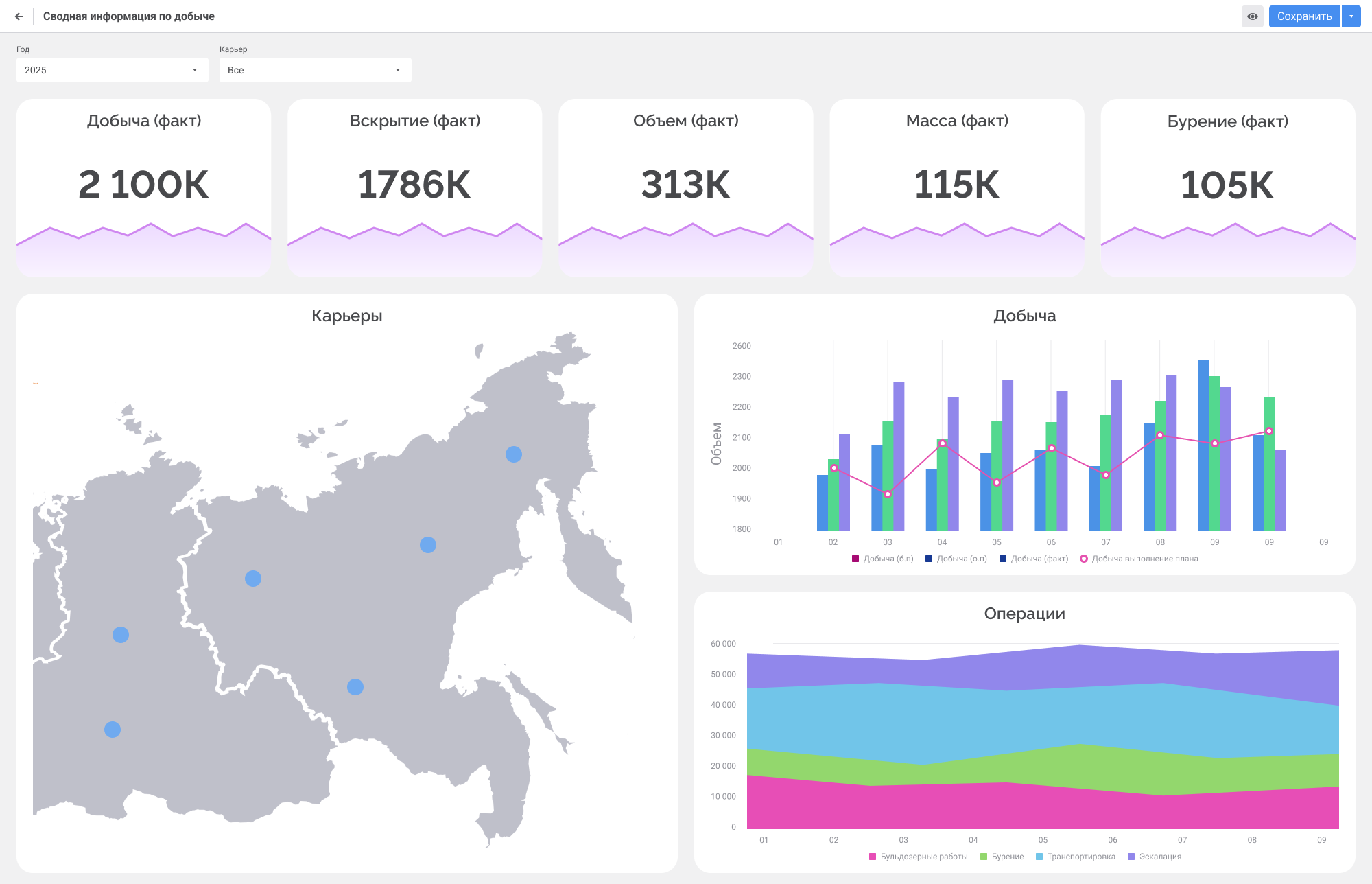Click the Сохранить button
This screenshot has width=1372, height=884.
[x=1303, y=16]
